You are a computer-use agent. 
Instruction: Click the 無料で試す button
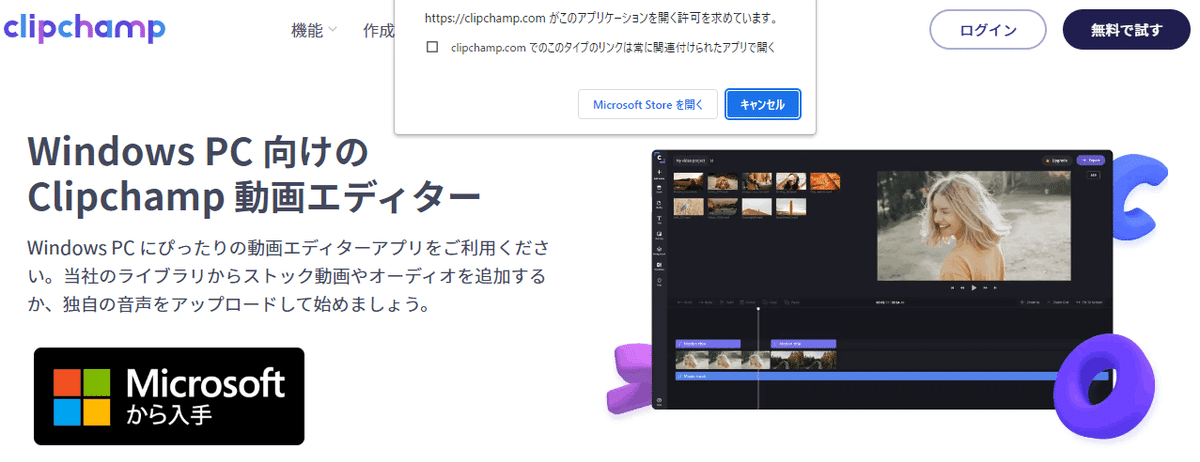[x=1127, y=29]
